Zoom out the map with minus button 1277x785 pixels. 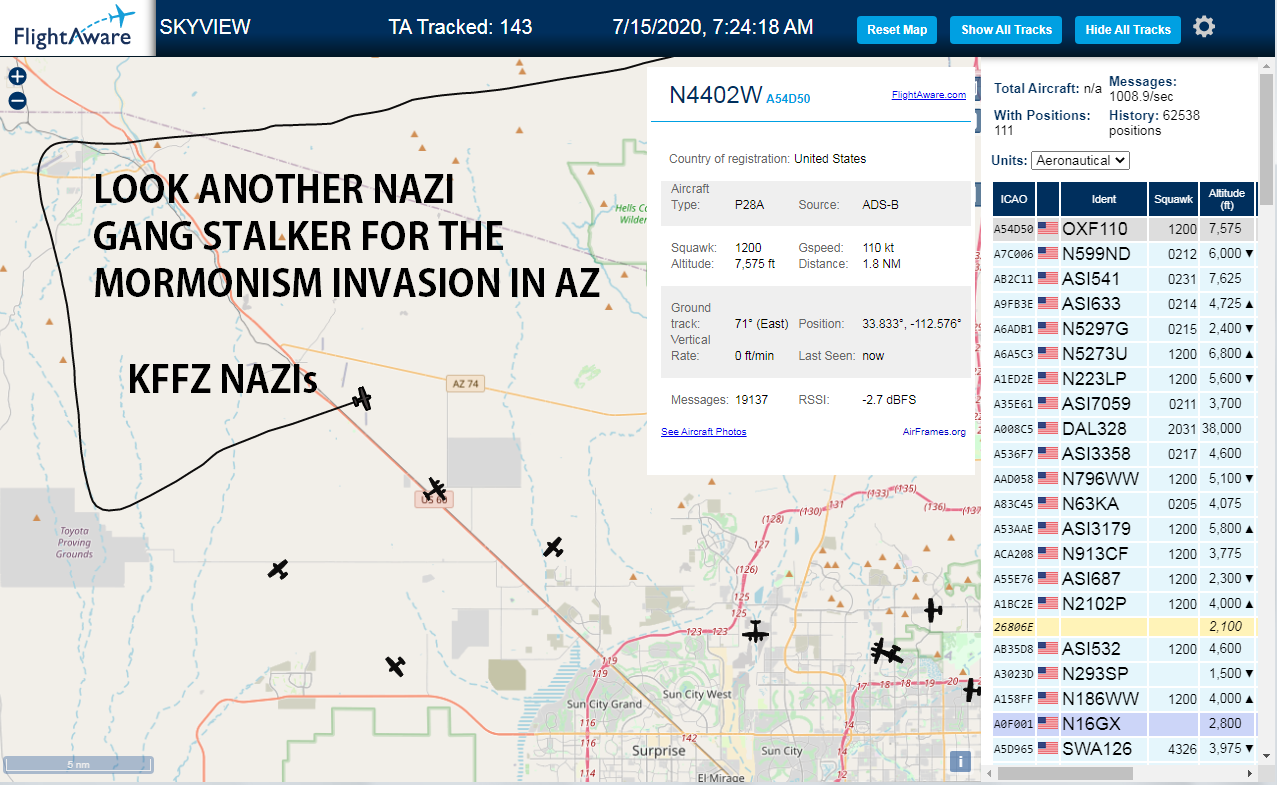pos(17,100)
